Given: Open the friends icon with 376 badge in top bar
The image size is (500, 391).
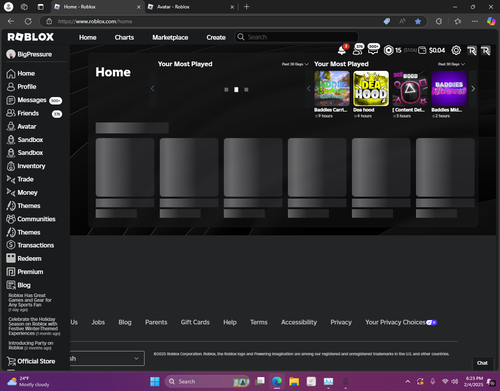Looking at the screenshot, I should 358,50.
